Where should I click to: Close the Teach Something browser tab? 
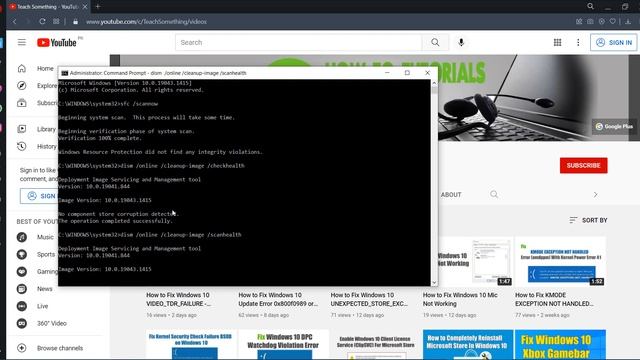coord(85,7)
